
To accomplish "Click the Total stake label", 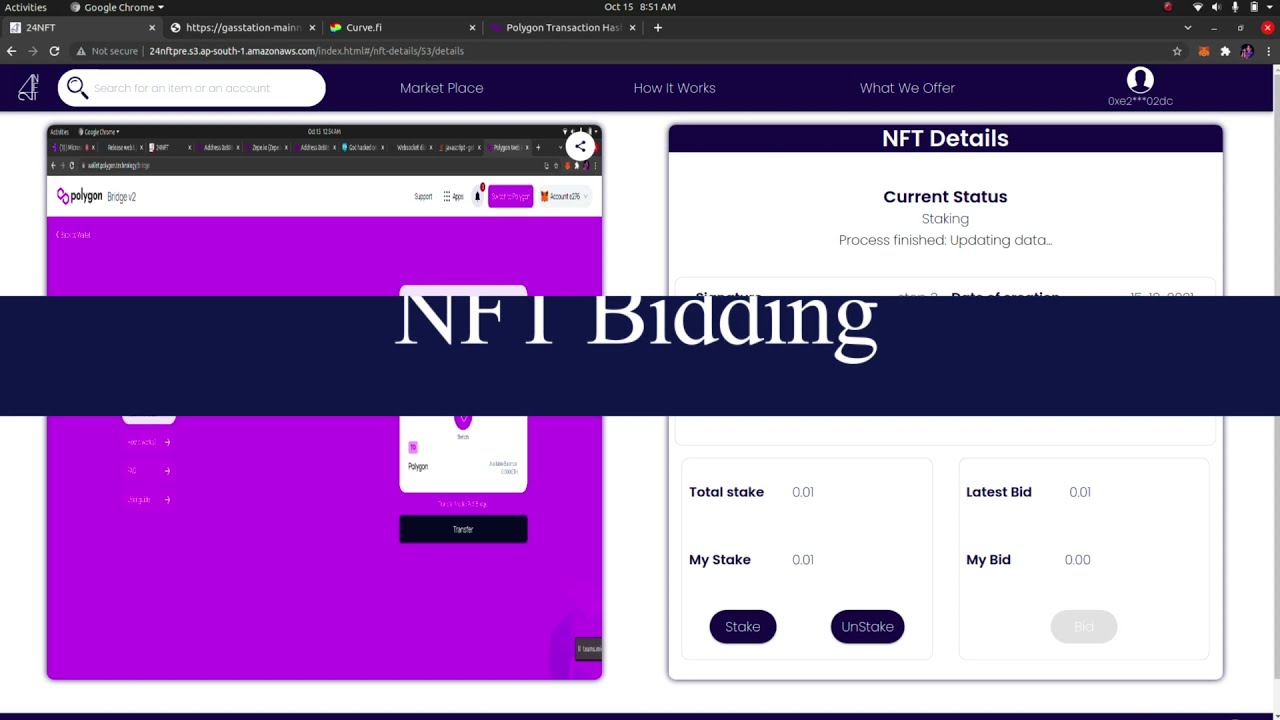I will (726, 492).
